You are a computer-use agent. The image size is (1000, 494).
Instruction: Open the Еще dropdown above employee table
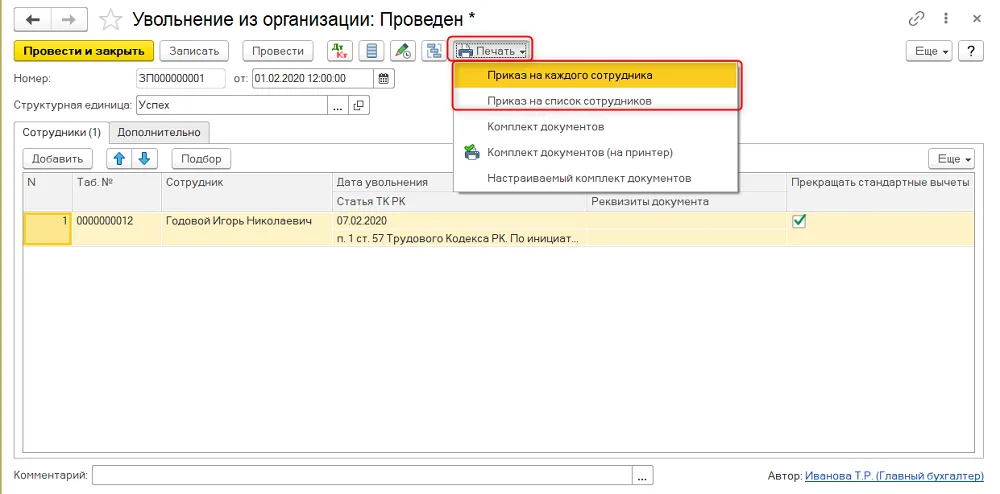952,159
